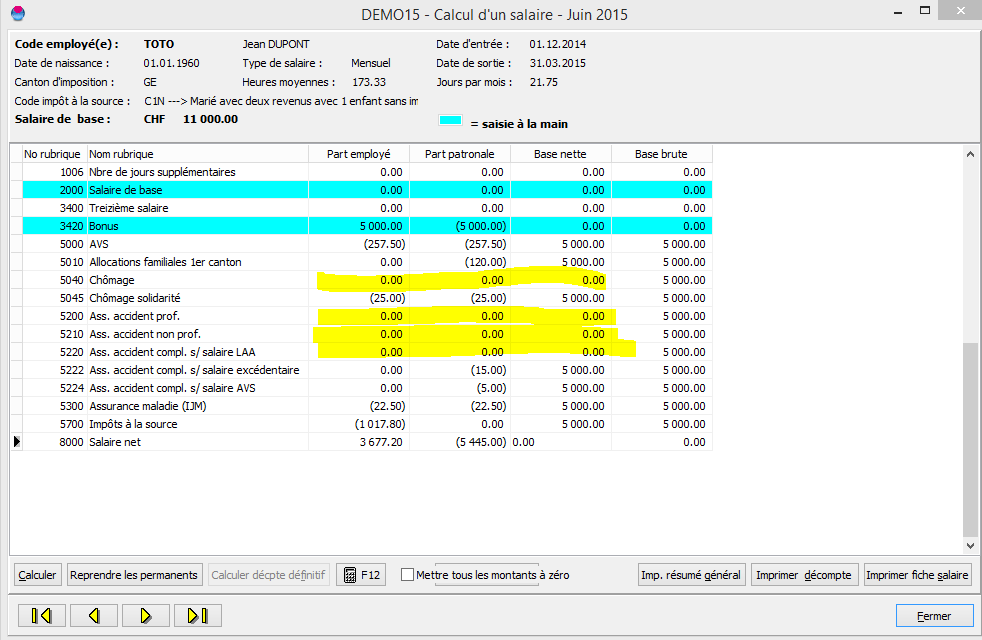The image size is (982, 640).
Task: Click the tax code text starting C1N
Action: [281, 101]
